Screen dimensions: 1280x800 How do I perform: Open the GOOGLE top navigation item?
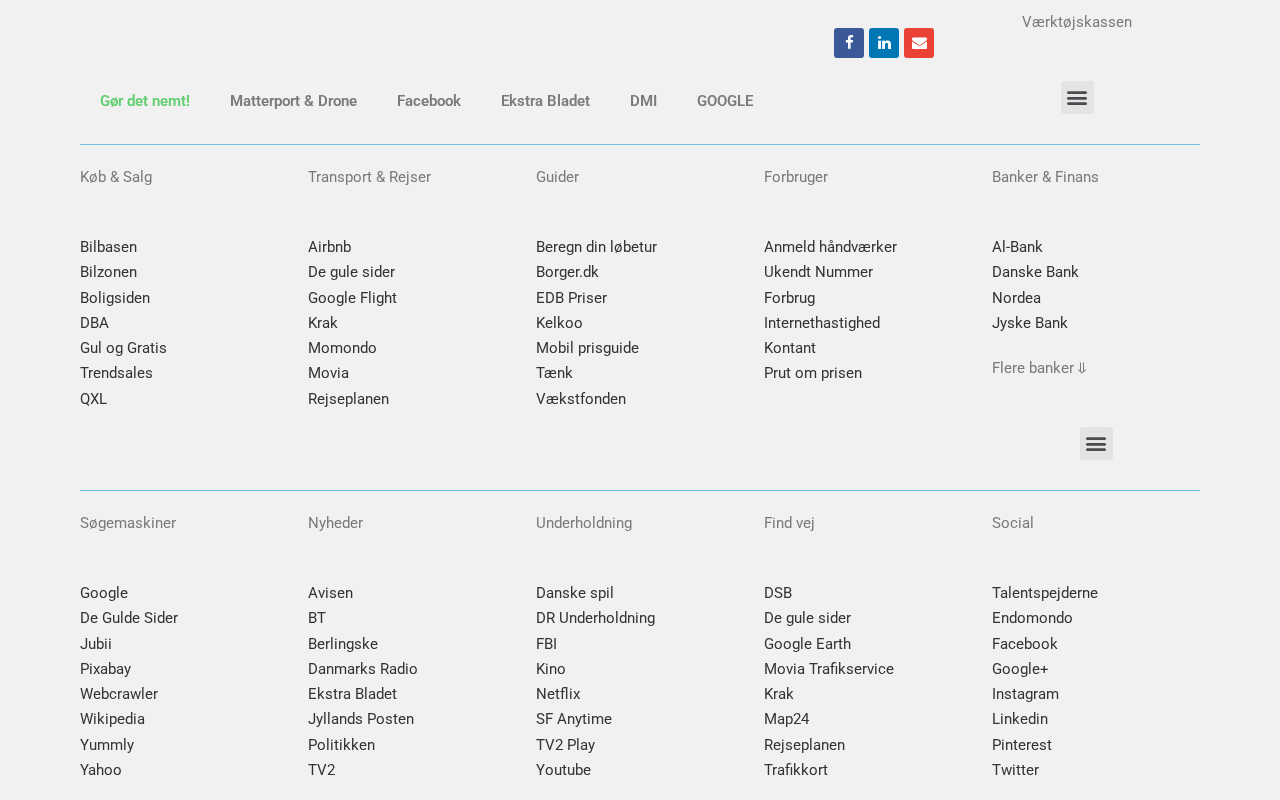pos(725,101)
